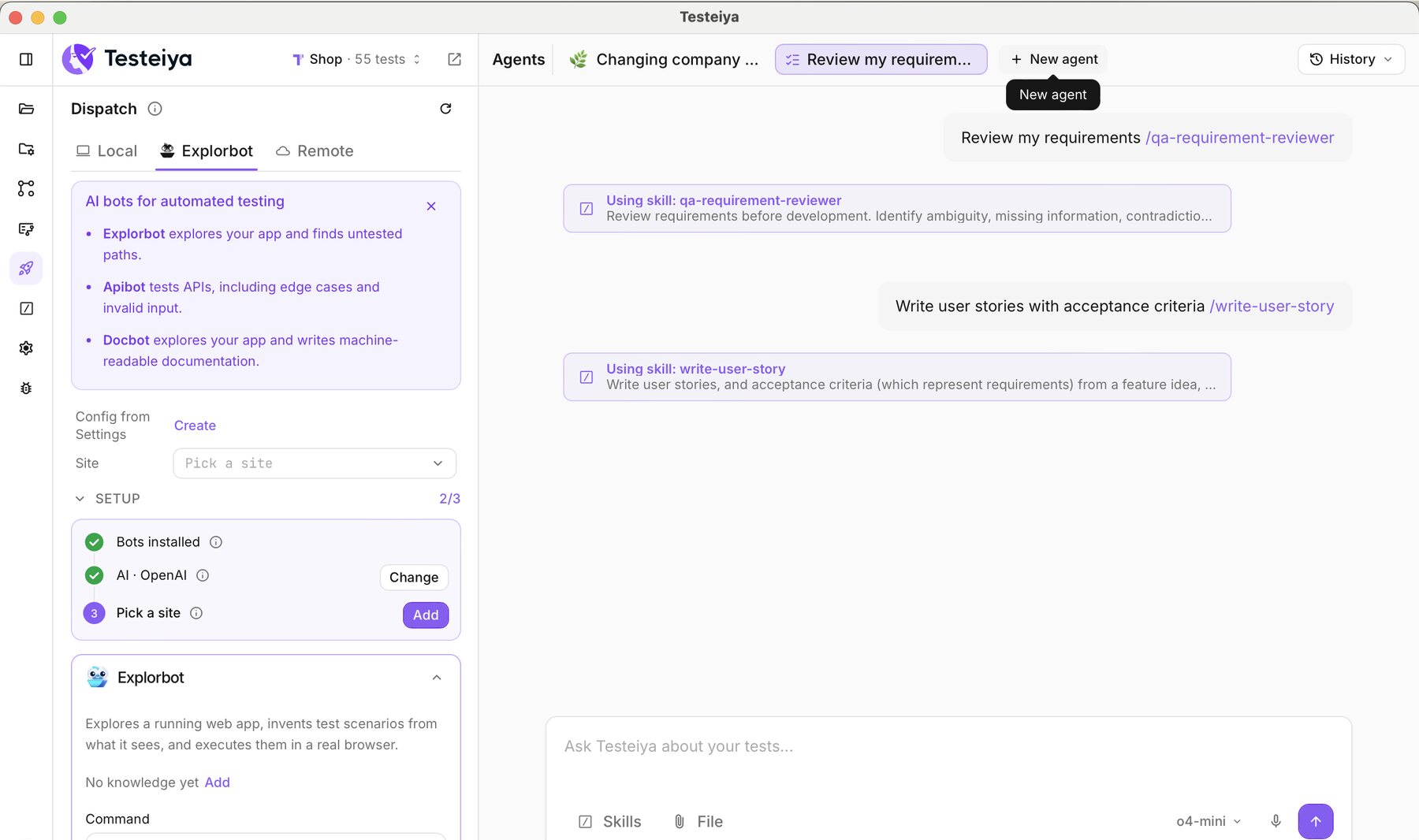This screenshot has width=1419, height=840.
Task: Focus the Ask Testeiya chat input
Action: coord(948,746)
